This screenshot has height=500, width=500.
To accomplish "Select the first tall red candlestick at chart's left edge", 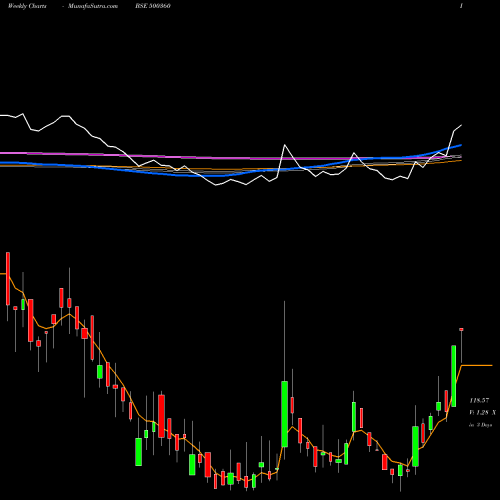I will point(8,279).
